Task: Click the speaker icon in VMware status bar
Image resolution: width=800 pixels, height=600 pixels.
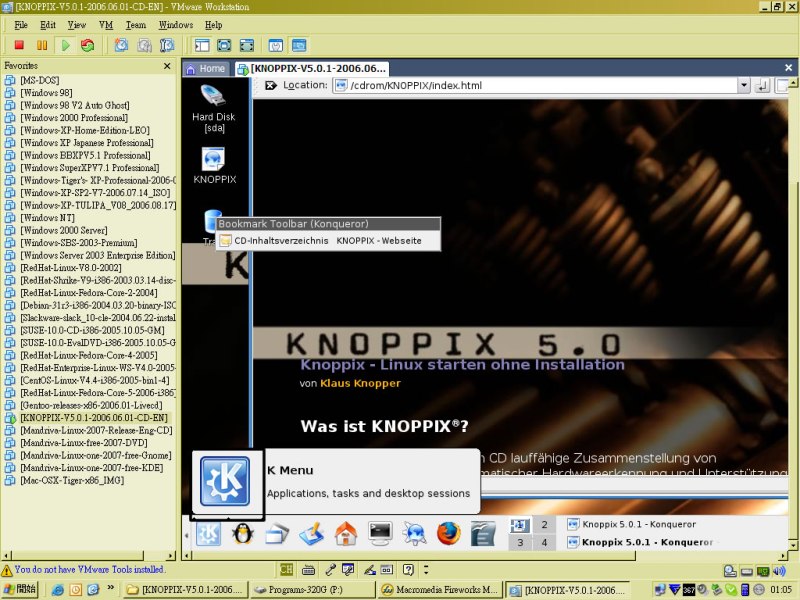Action: click(779, 571)
